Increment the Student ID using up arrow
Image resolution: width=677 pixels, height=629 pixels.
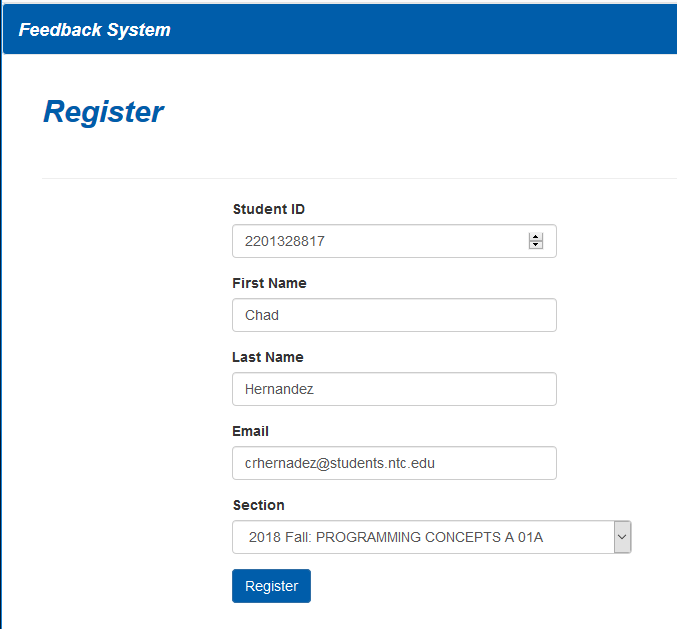point(536,237)
